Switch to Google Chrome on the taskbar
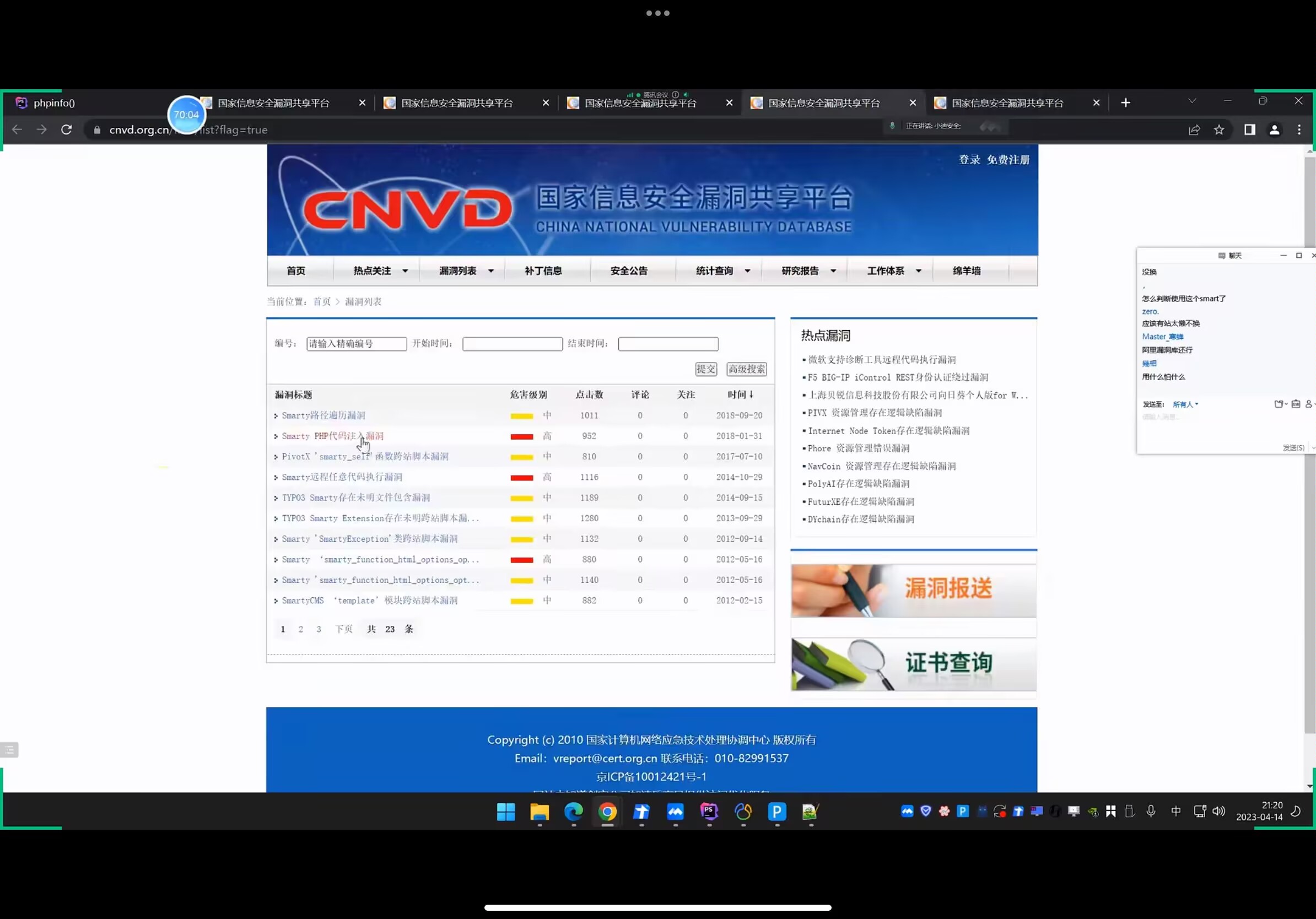 click(x=607, y=811)
